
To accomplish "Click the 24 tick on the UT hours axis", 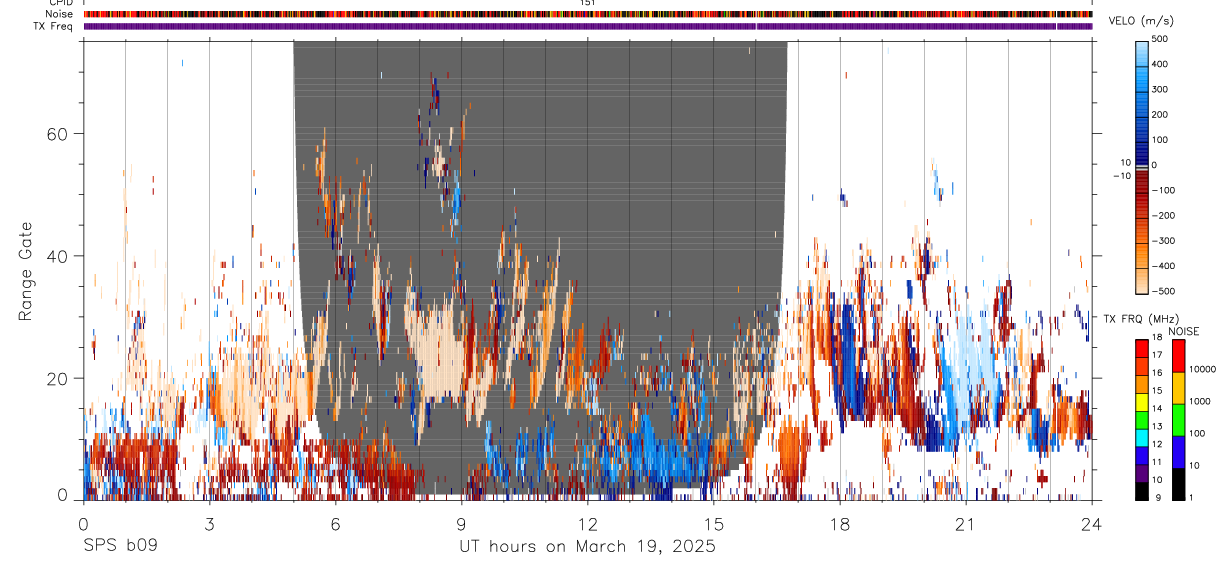I will tap(1092, 523).
